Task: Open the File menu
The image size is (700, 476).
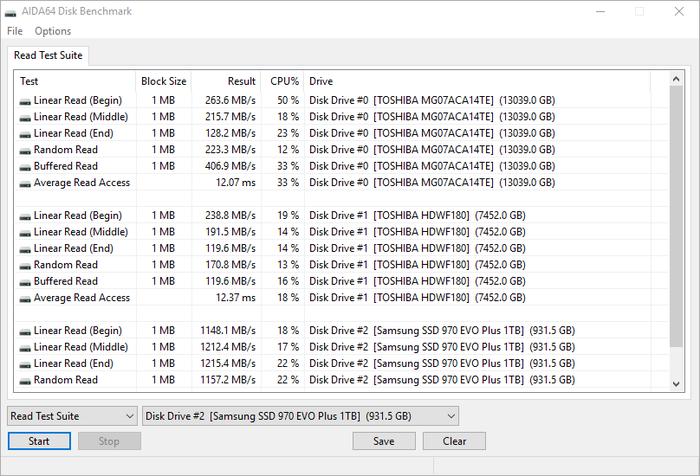Action: pyautogui.click(x=15, y=31)
